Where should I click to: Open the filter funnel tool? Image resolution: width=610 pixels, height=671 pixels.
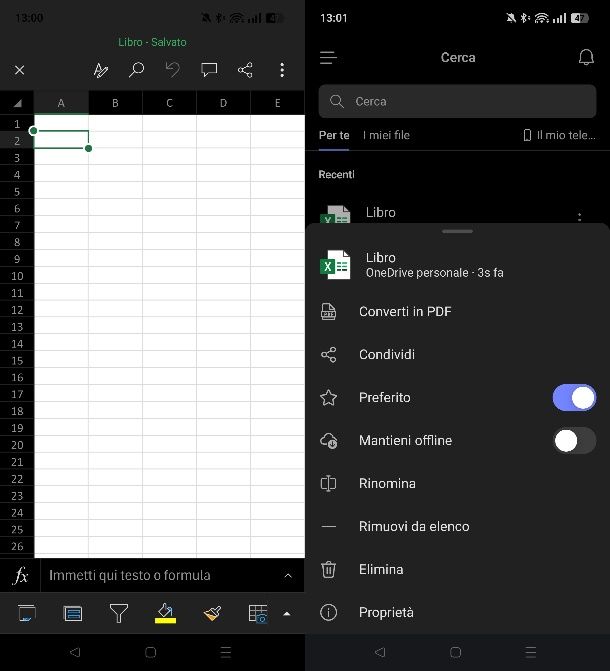pyautogui.click(x=119, y=613)
